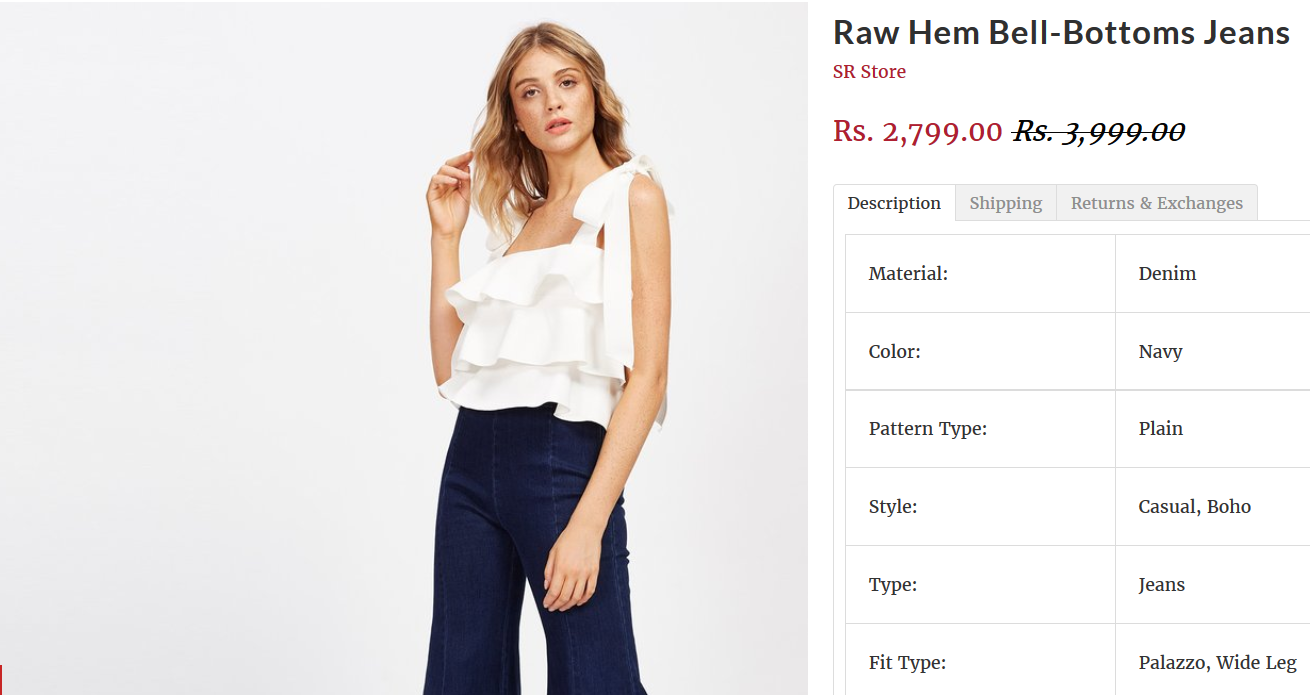Click the Palazzo, Wide Leg value
This screenshot has width=1310, height=695.
1217,663
